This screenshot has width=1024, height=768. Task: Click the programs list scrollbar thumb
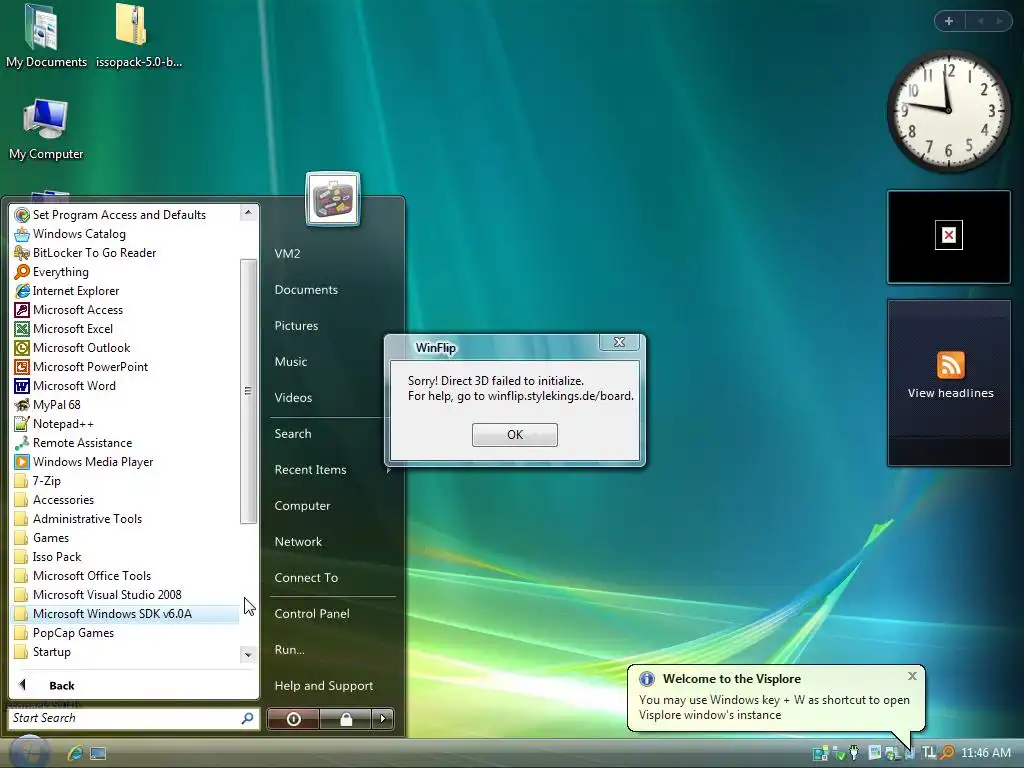pos(248,391)
